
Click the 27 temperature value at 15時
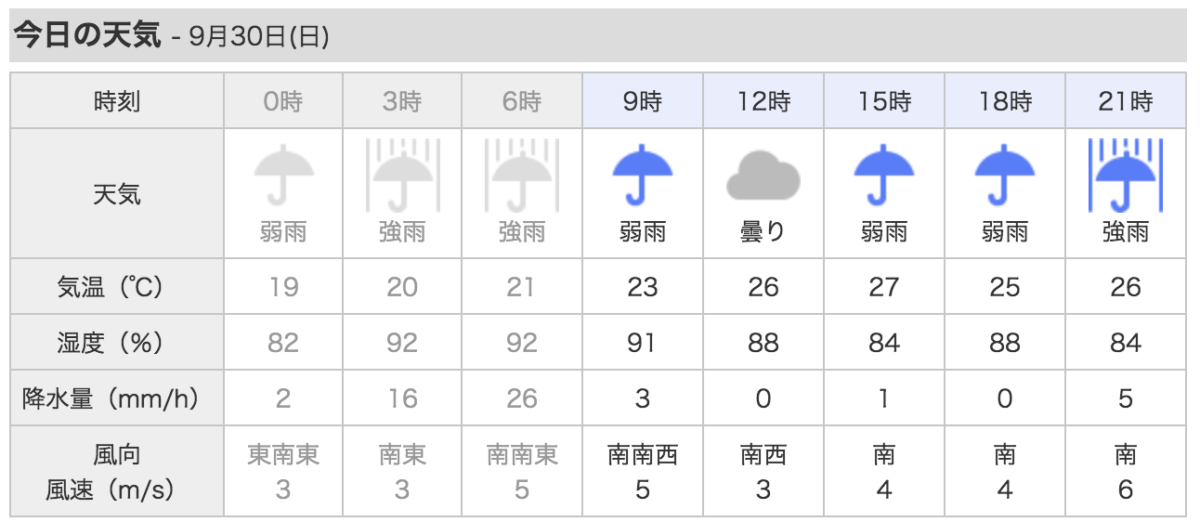[x=884, y=288]
